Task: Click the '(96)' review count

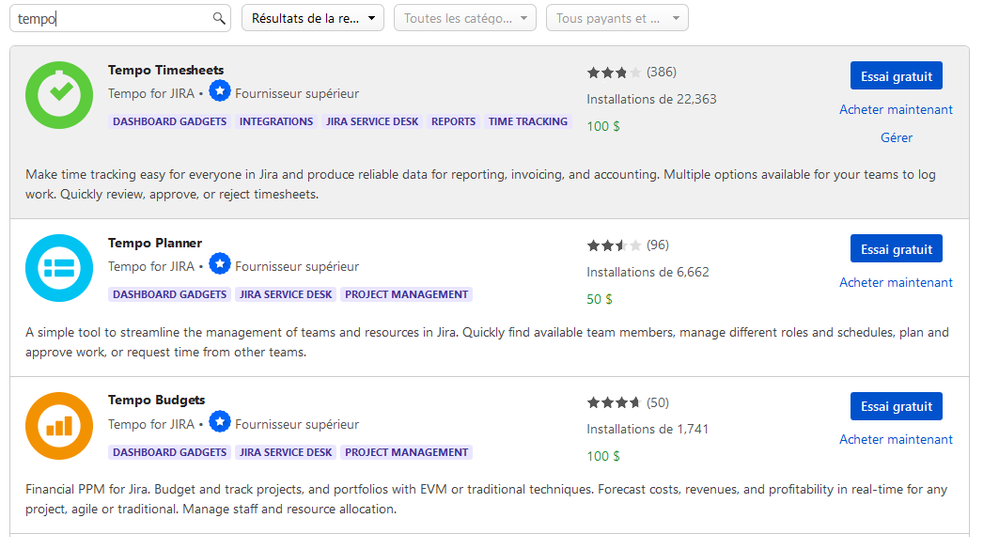Action: [x=658, y=245]
